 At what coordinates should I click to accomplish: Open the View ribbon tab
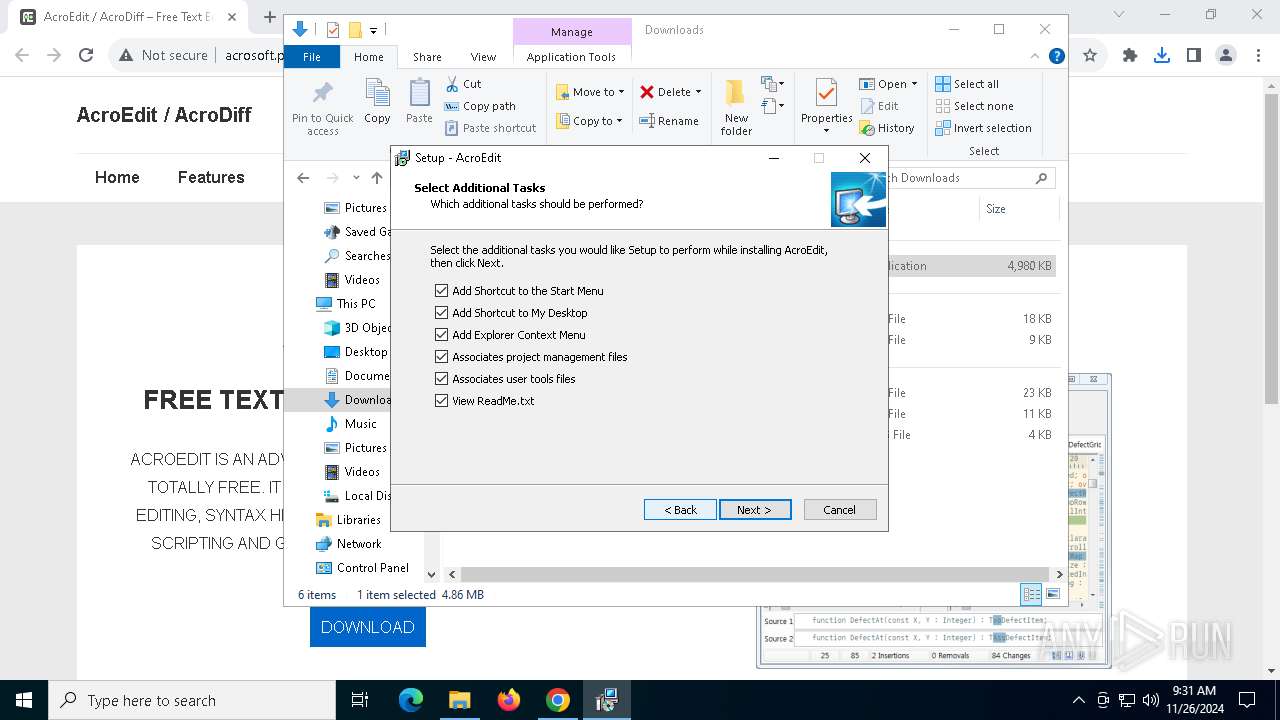click(x=483, y=57)
